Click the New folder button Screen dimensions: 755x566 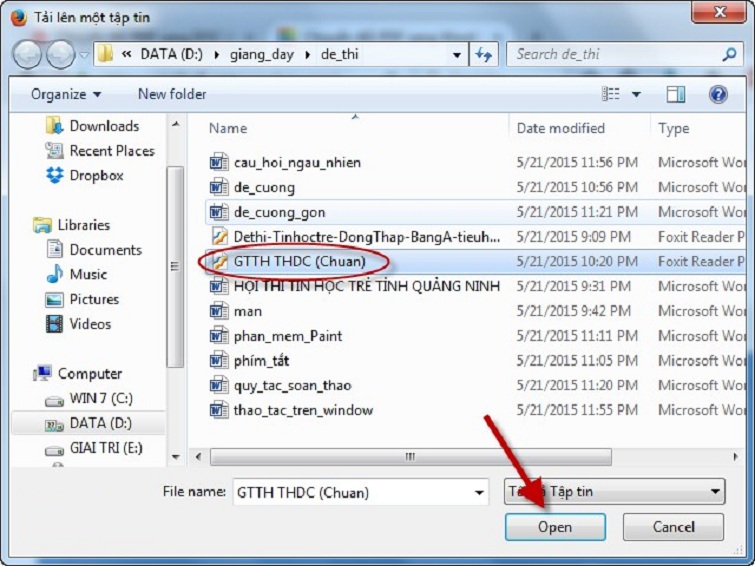(x=172, y=94)
